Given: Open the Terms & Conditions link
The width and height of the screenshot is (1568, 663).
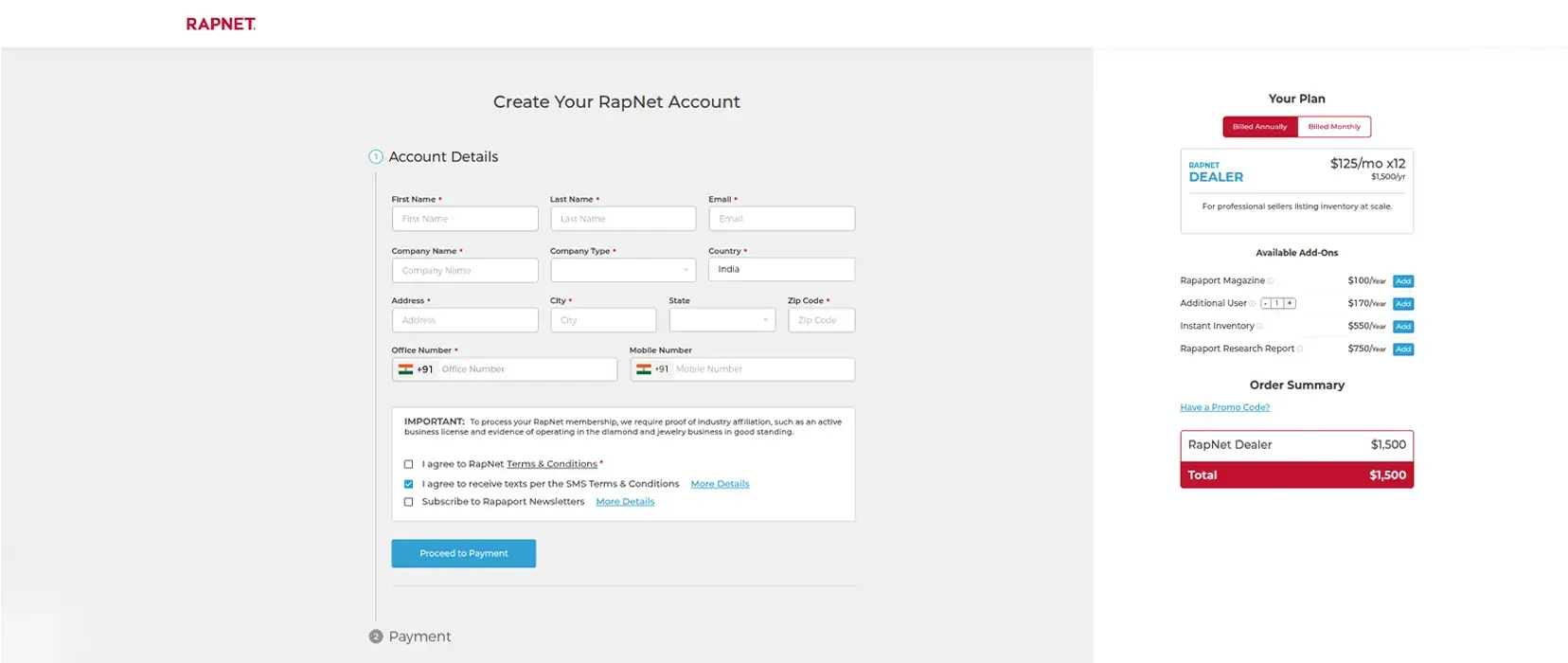Looking at the screenshot, I should (x=552, y=464).
